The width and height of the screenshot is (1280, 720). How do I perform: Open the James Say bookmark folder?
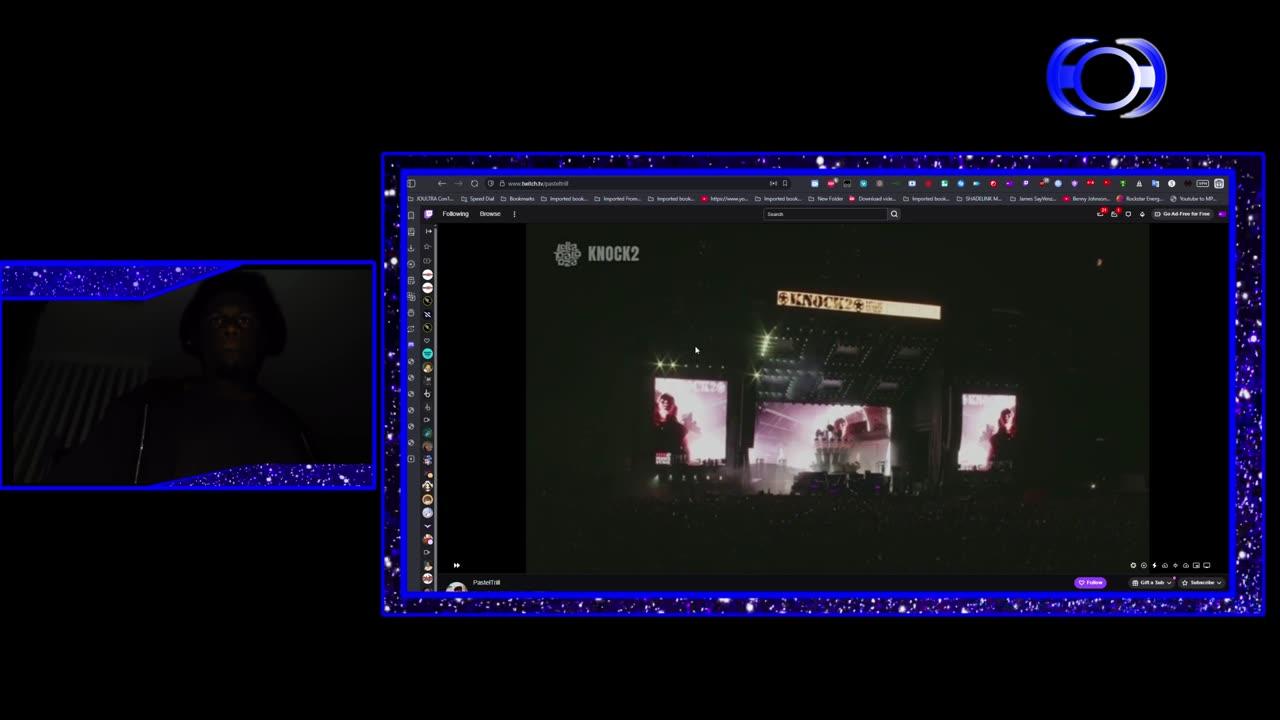1033,199
